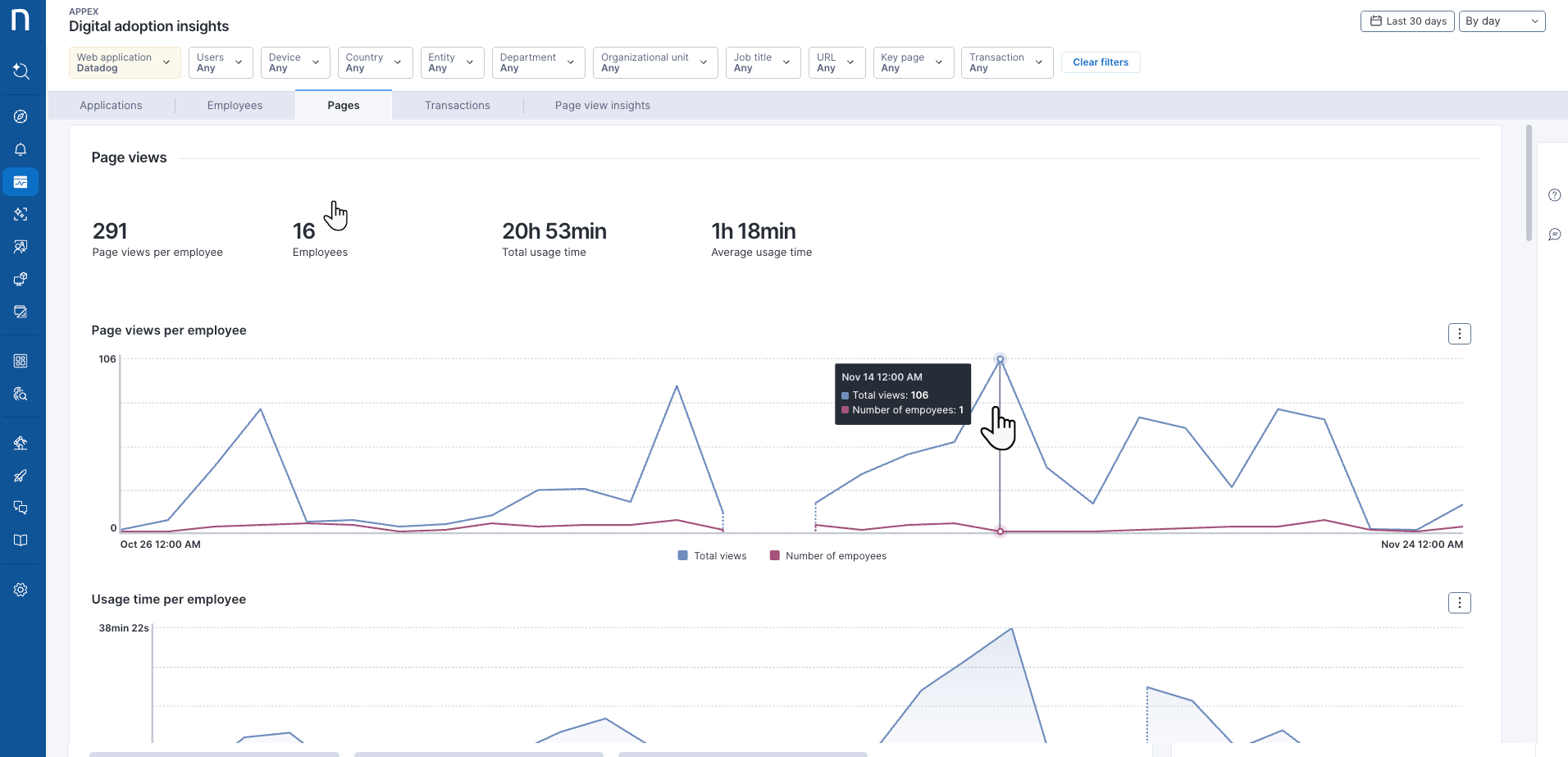Click the open book documentation icon

point(21,540)
